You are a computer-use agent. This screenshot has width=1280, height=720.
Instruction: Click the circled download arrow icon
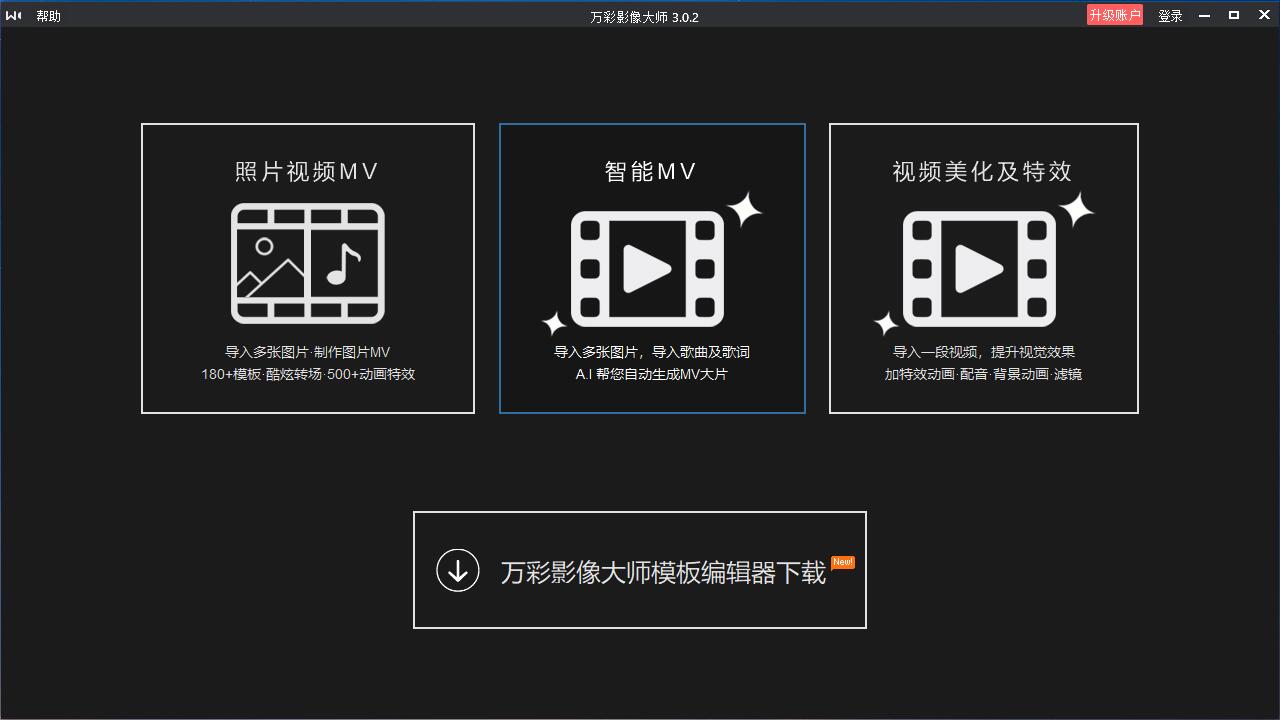click(x=458, y=570)
